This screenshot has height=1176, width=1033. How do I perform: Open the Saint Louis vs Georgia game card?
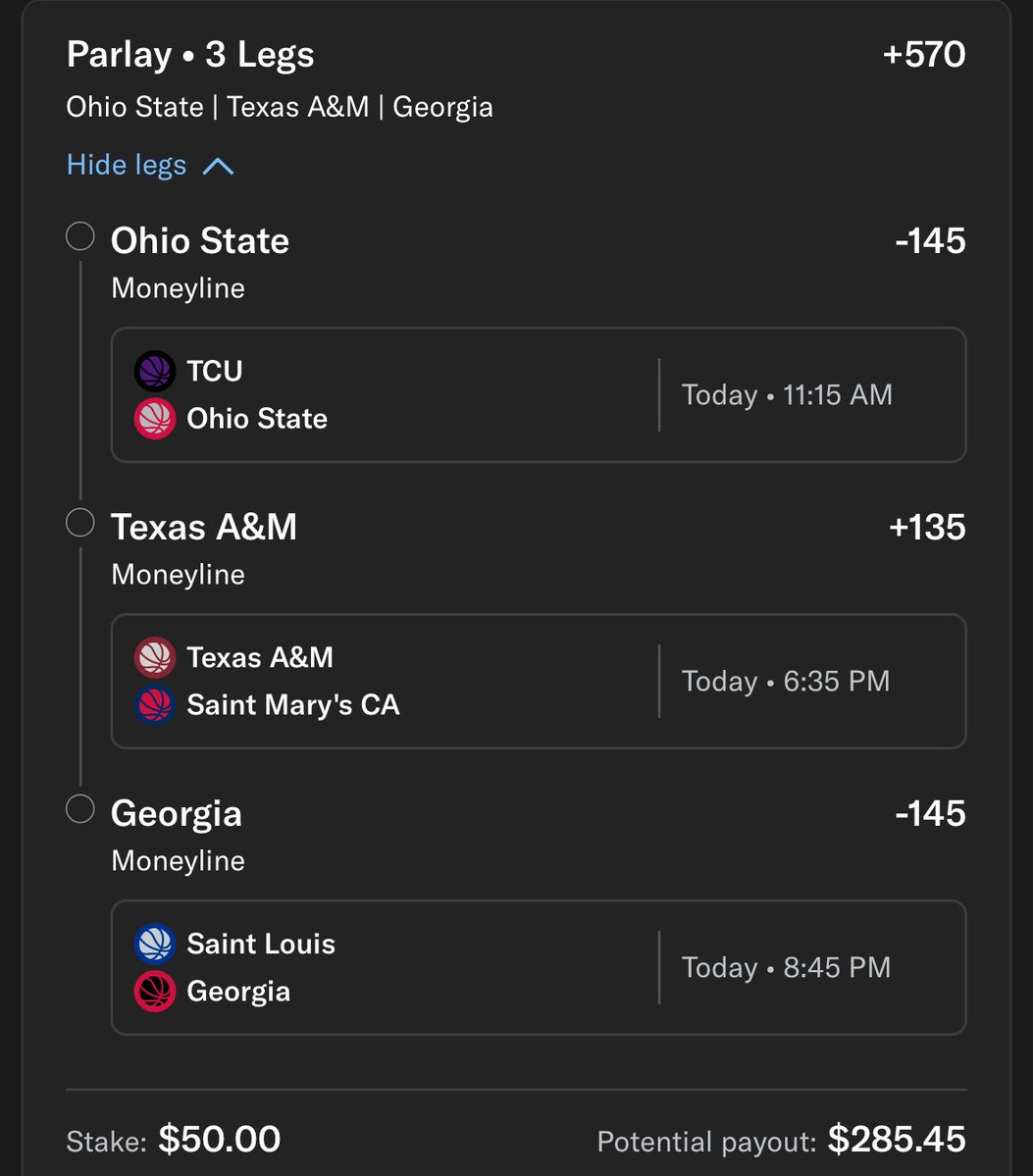(538, 967)
